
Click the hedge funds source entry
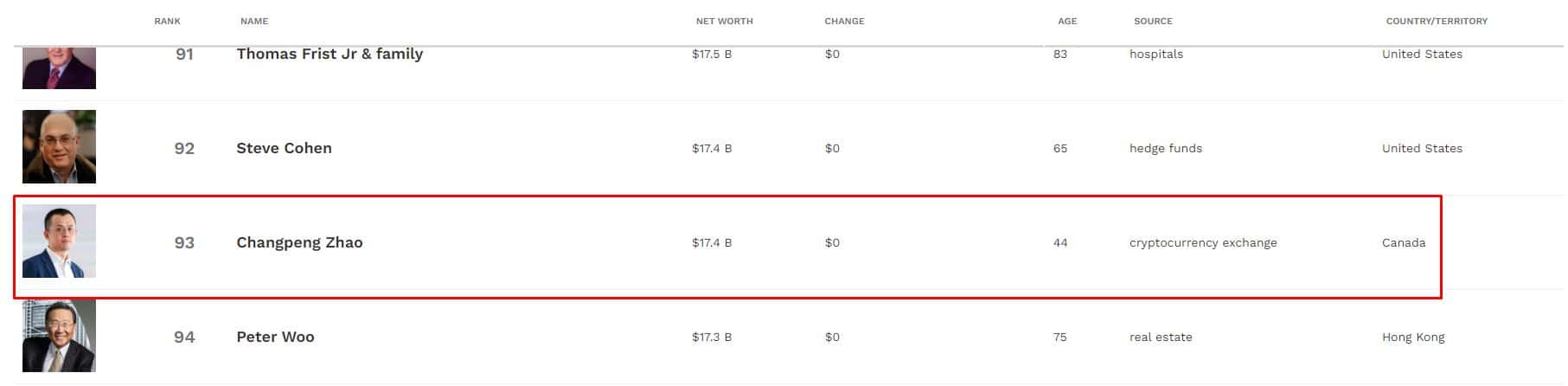(1165, 148)
